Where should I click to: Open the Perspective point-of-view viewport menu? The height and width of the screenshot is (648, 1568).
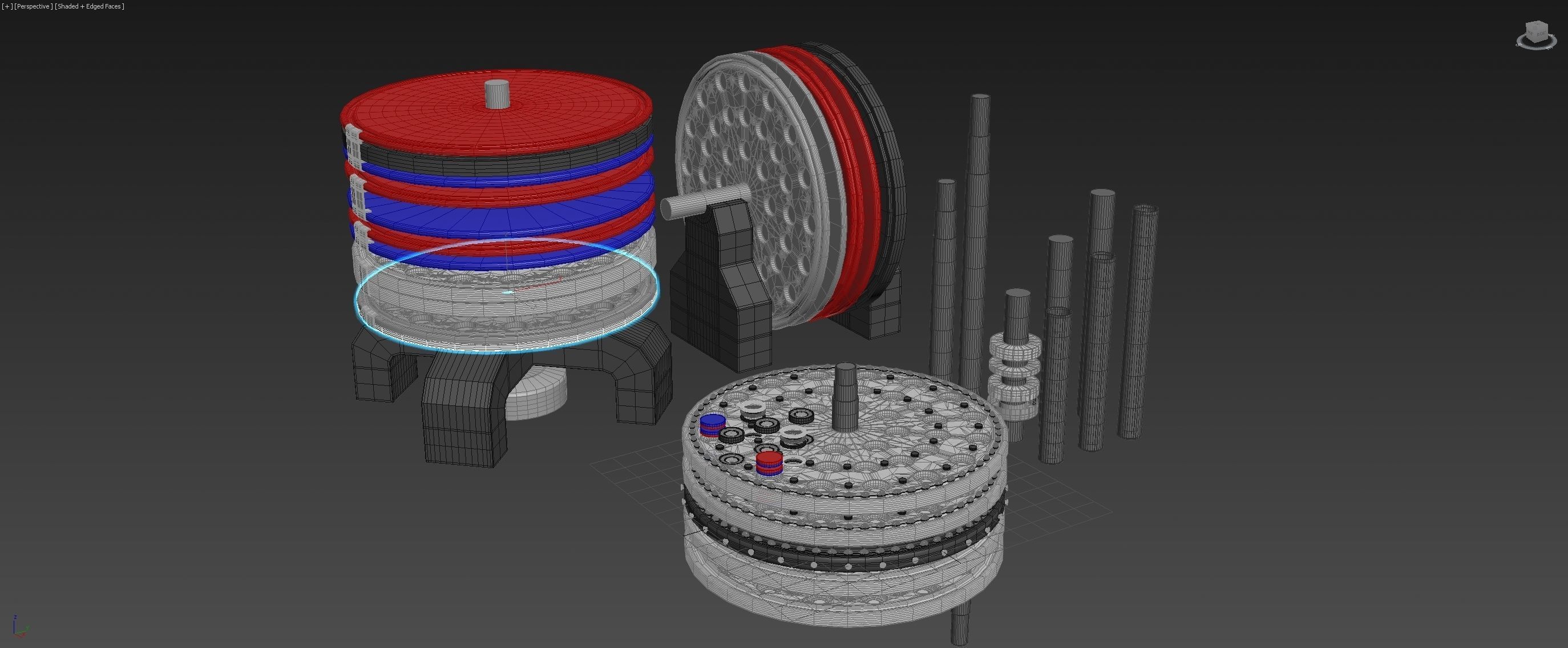coord(34,6)
